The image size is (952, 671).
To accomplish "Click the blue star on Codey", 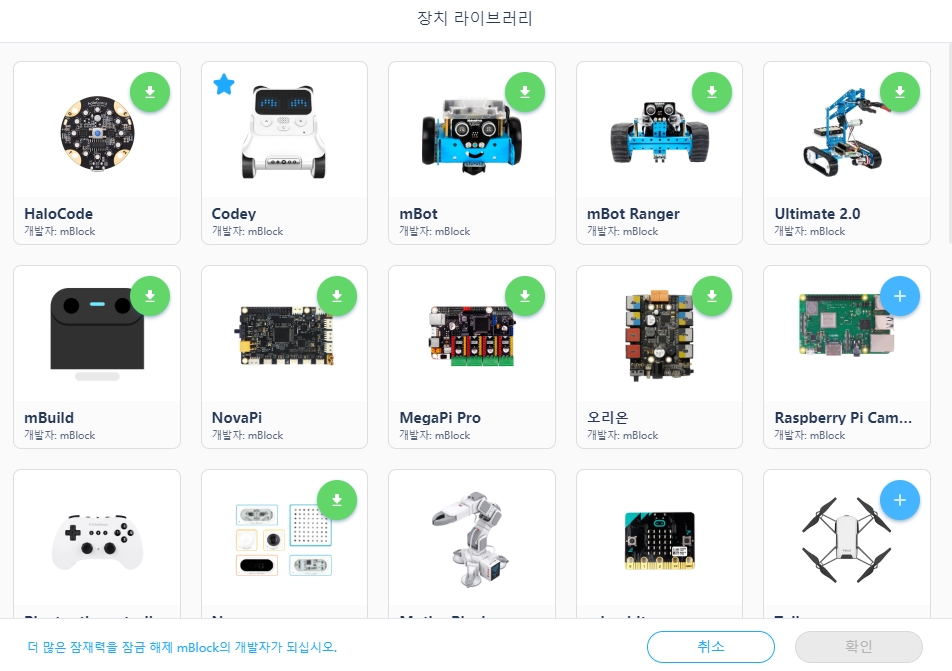I will [x=224, y=84].
